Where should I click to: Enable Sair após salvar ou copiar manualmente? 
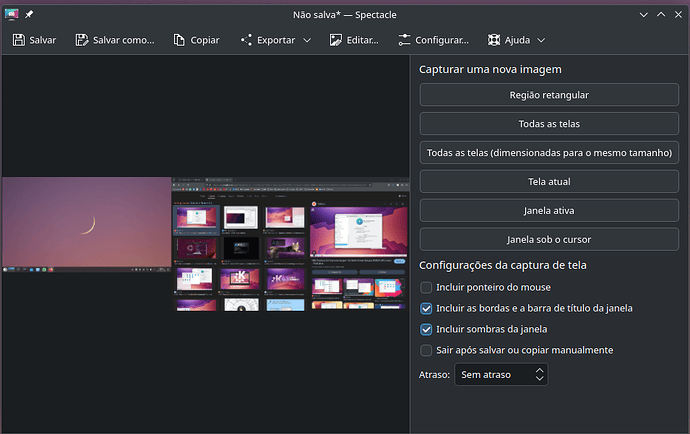pyautogui.click(x=426, y=350)
